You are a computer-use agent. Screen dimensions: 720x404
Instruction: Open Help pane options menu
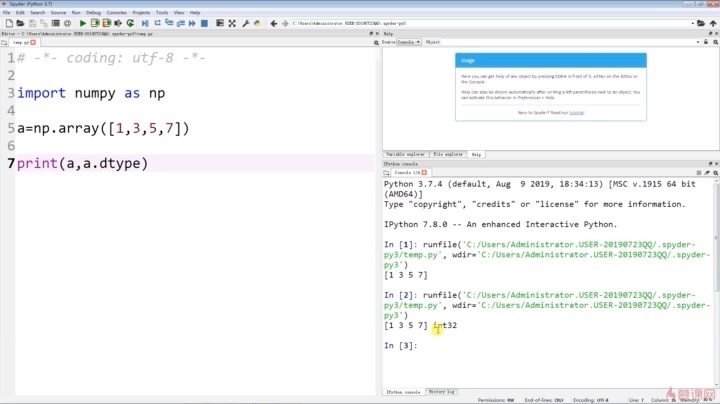click(x=715, y=42)
